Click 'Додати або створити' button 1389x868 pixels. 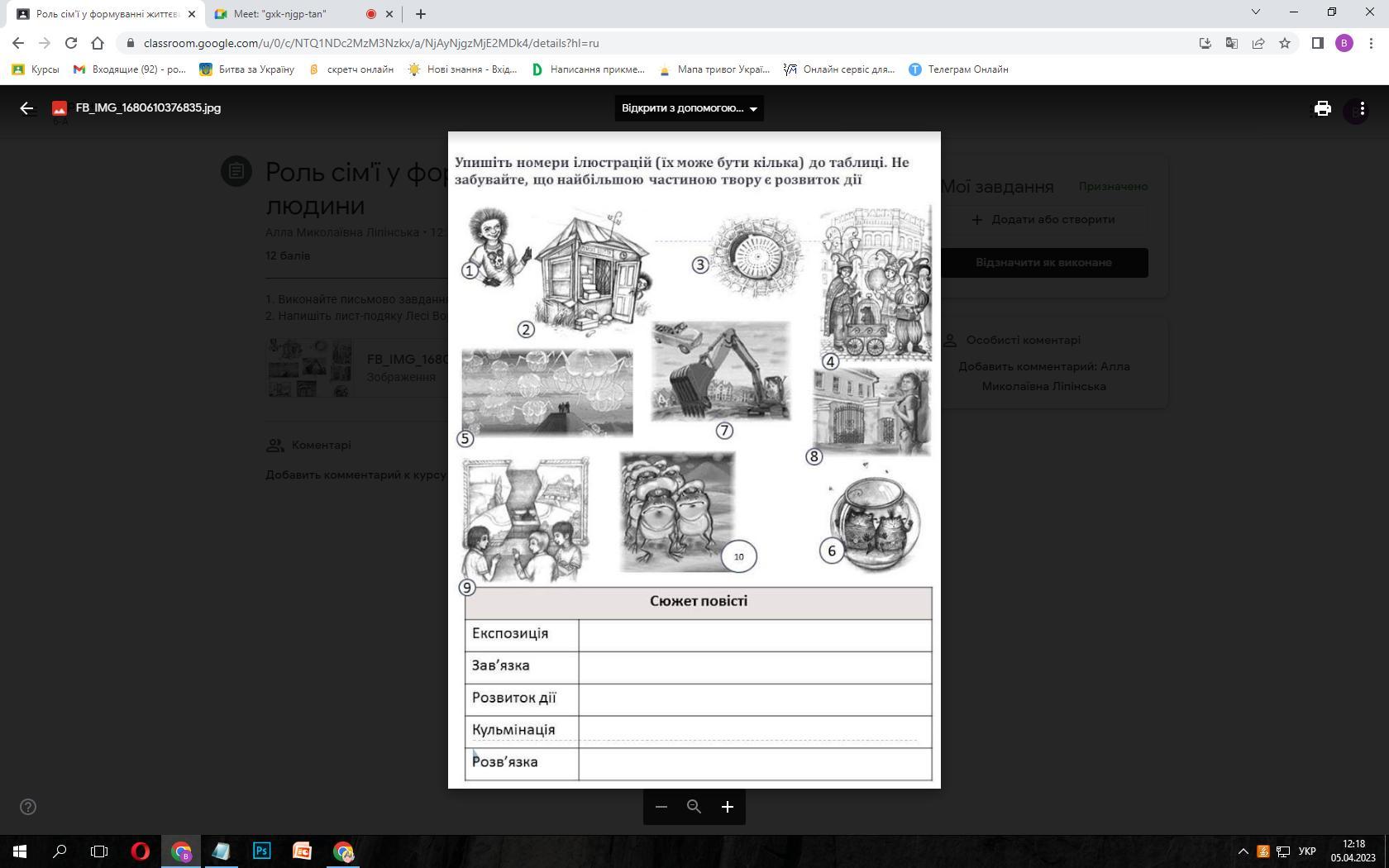(x=1043, y=220)
